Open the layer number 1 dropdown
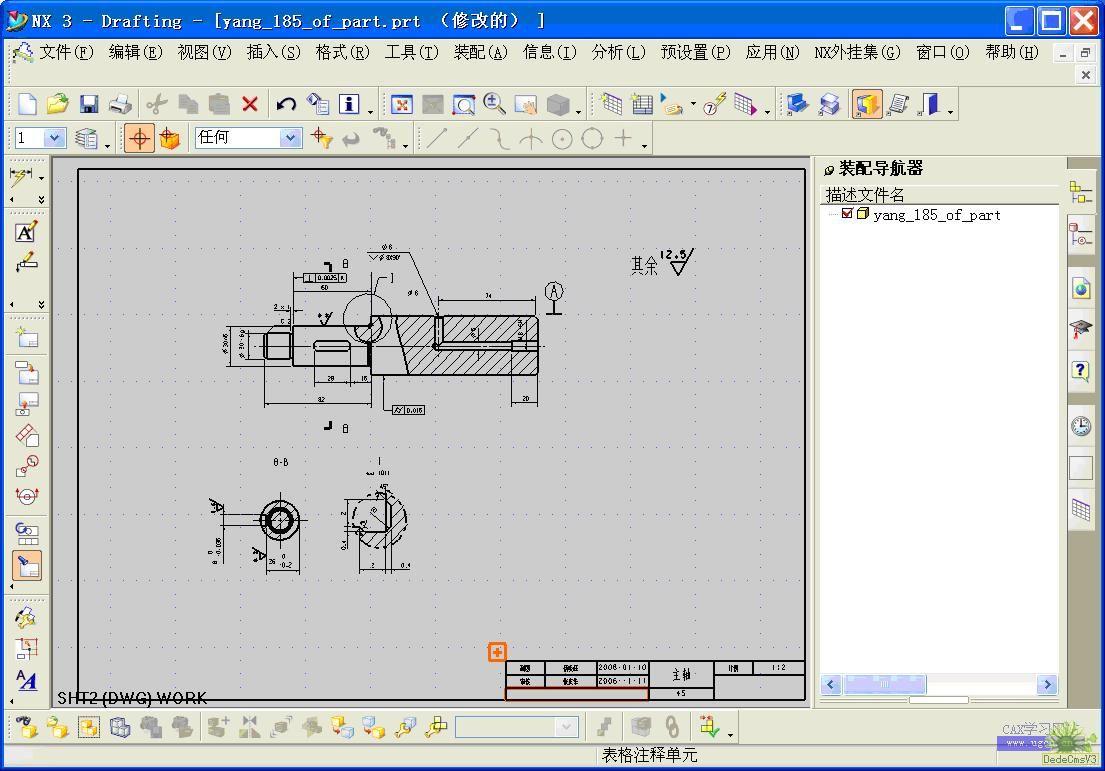 point(54,139)
